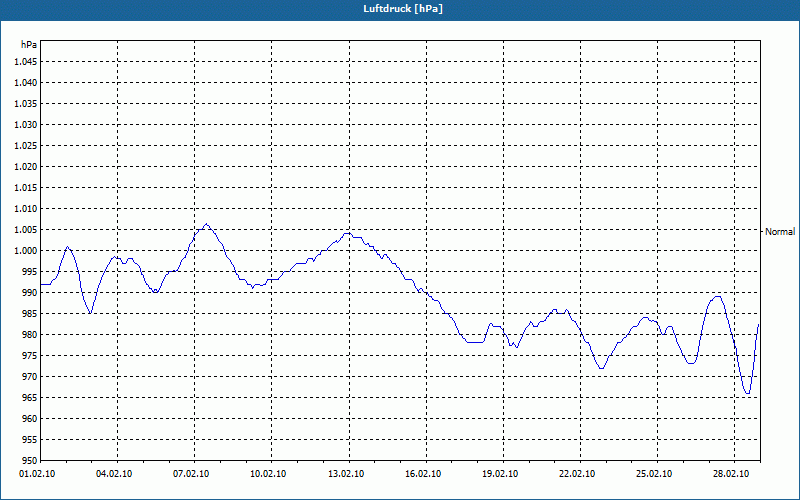800x500 pixels.
Task: Click the 13.02.10 date label
Action: pyautogui.click(x=346, y=474)
